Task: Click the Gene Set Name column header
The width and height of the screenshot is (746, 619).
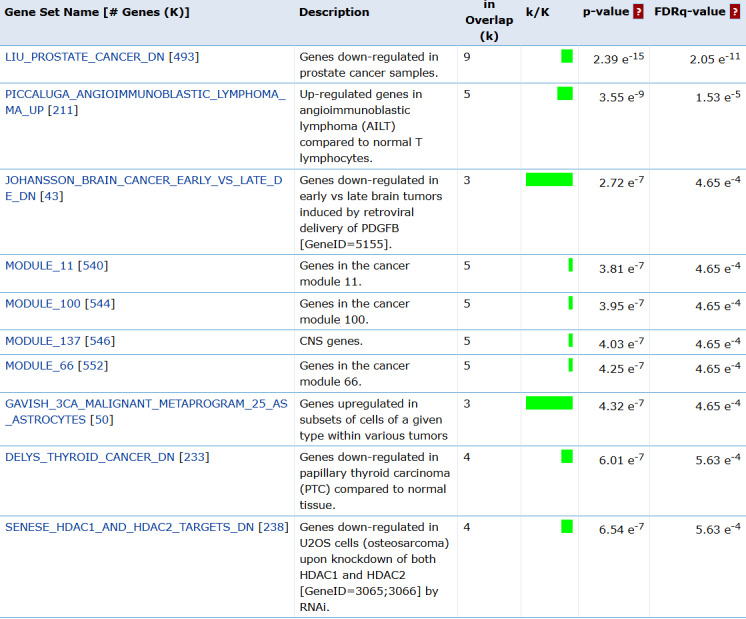Action: point(97,12)
